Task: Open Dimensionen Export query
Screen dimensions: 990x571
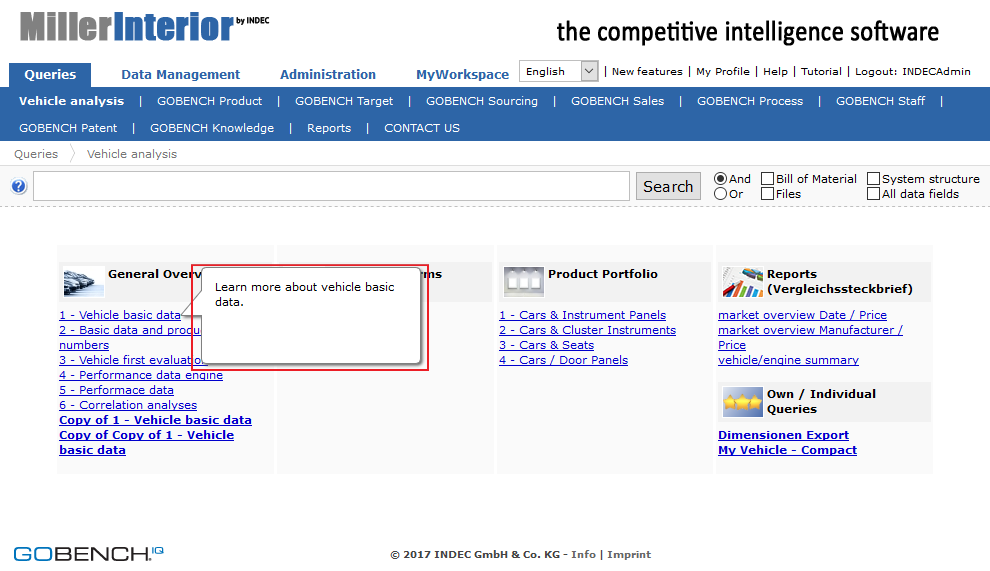Action: tap(784, 435)
